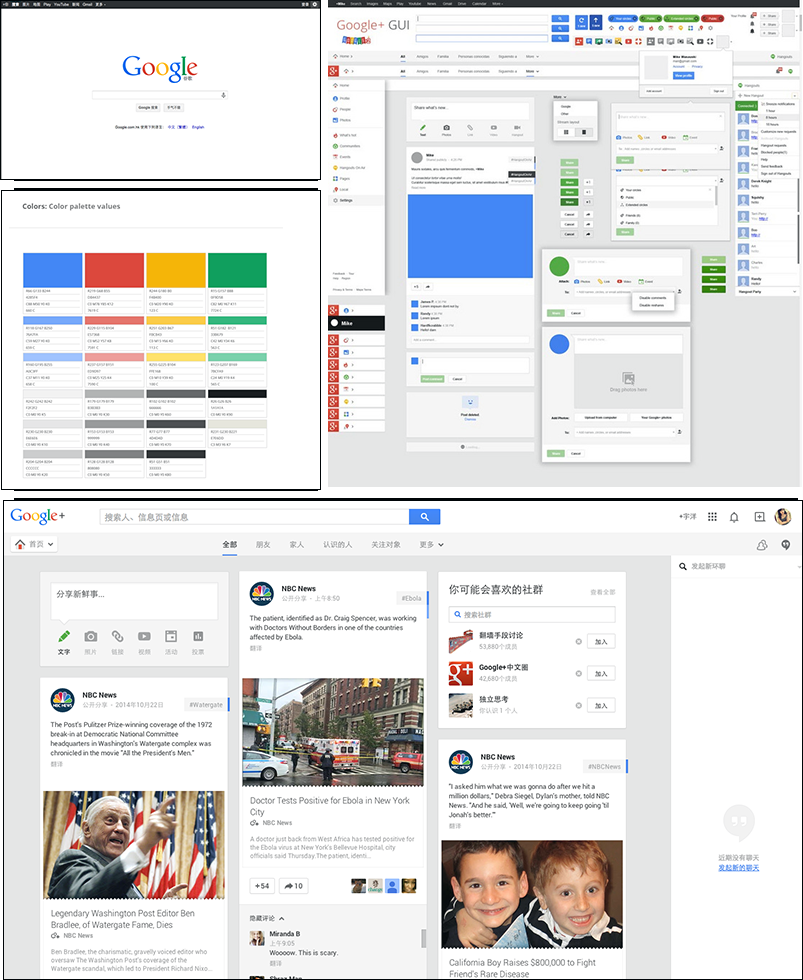Select the 照片 camera icon in share box

click(x=91, y=636)
